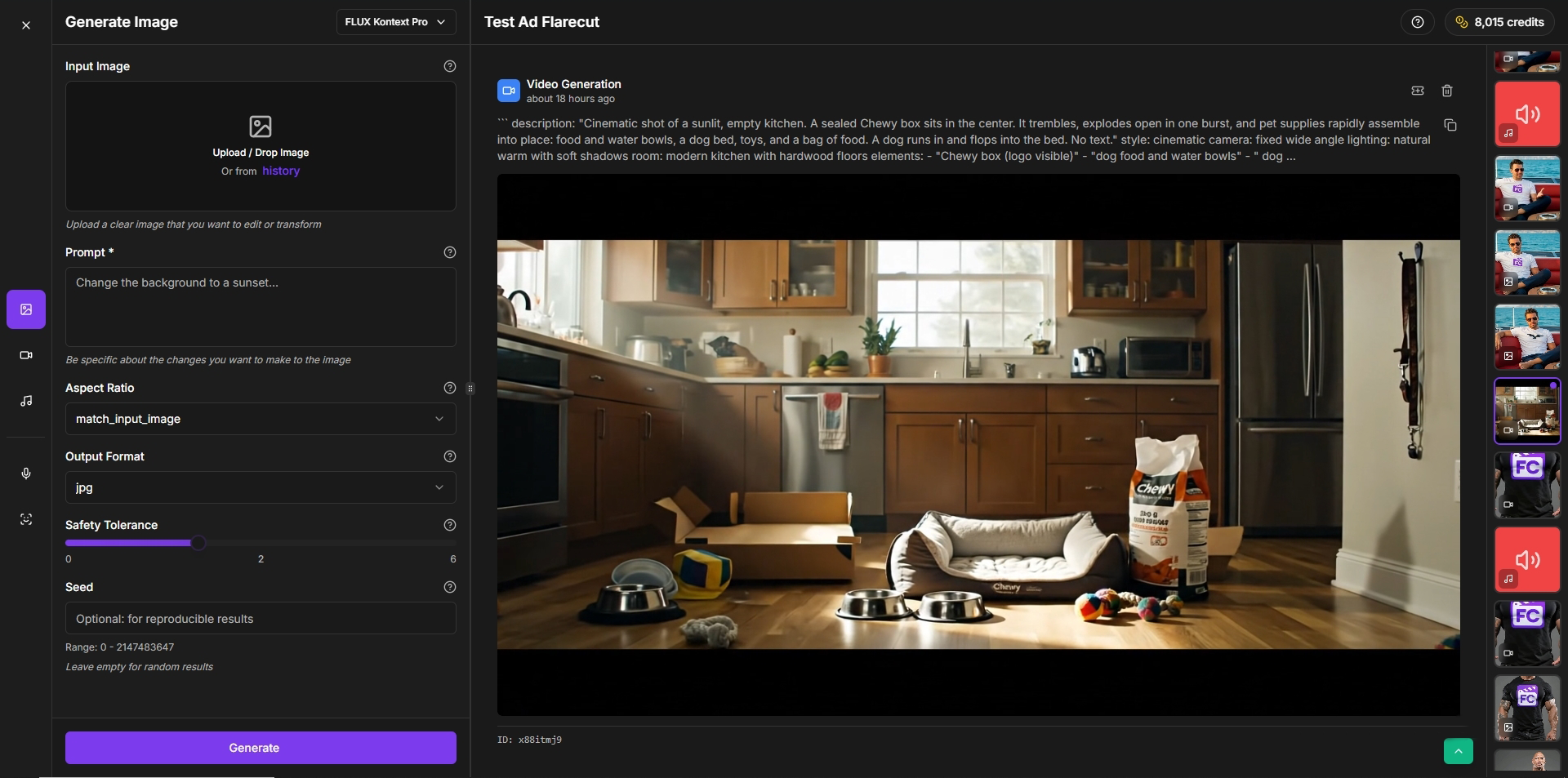Viewport: 1568px width, 778px height.
Task: Click the Generate button
Action: point(261,748)
